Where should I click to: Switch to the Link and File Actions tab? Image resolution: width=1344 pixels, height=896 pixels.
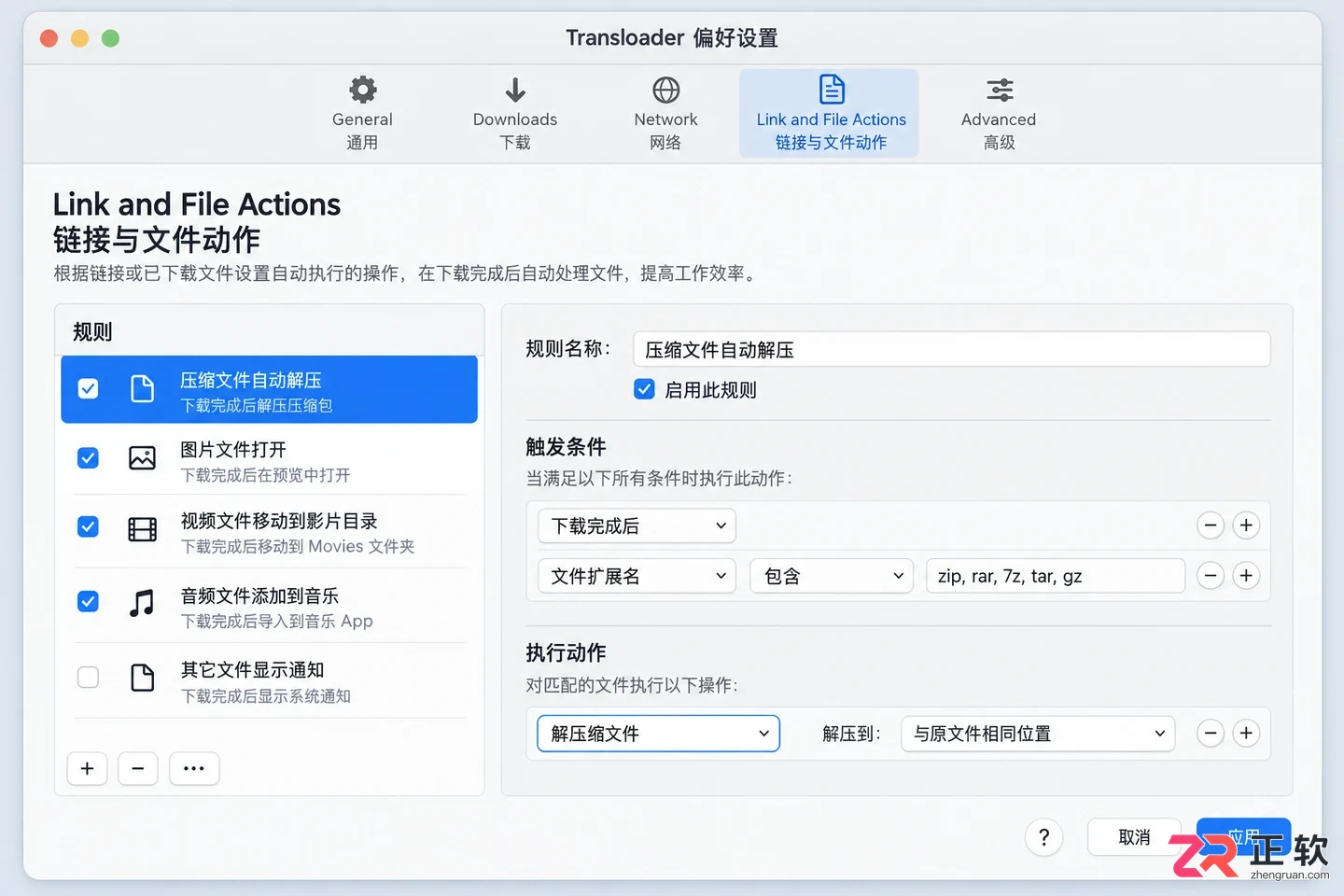click(x=829, y=114)
